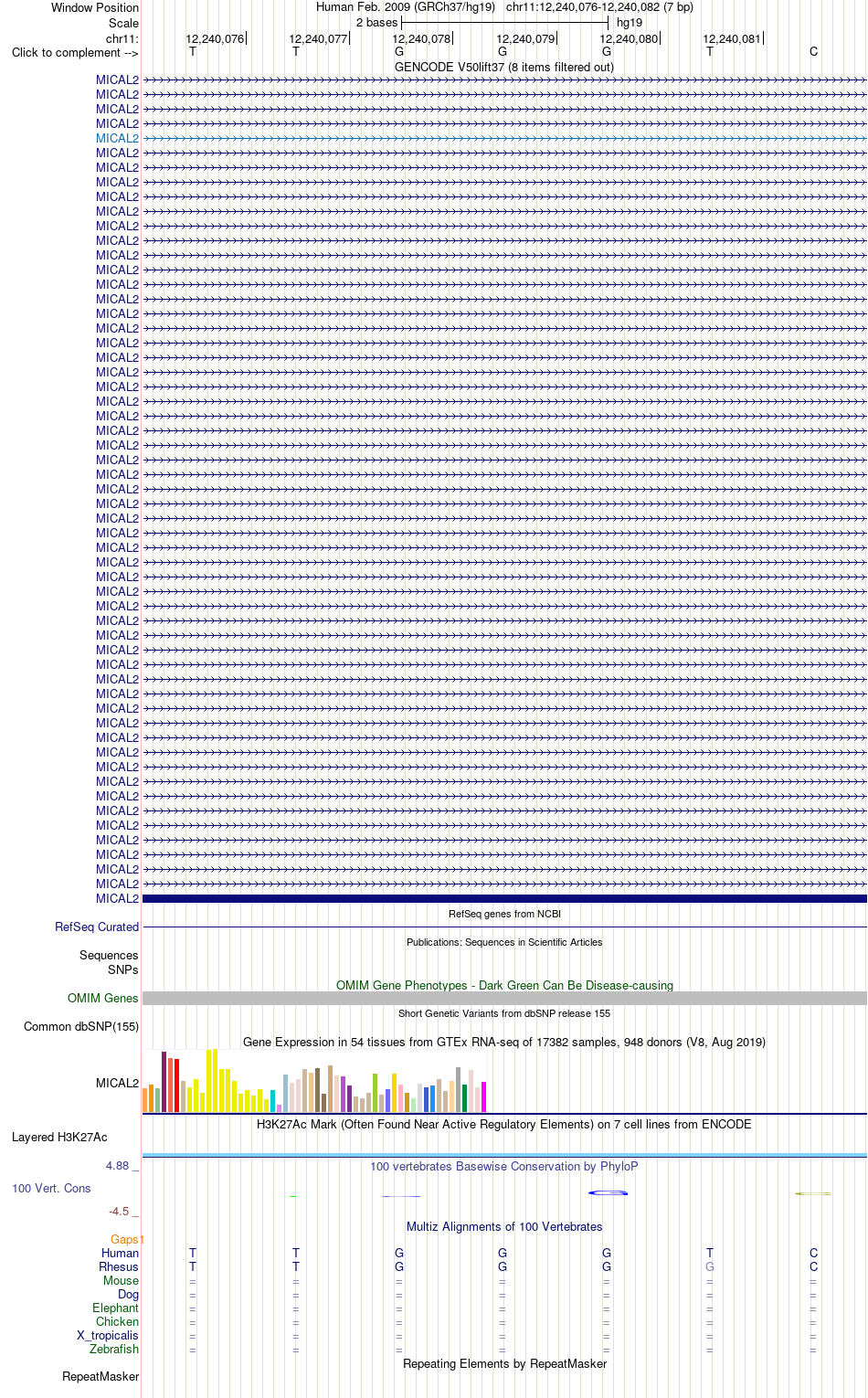Open 'Short Genetic Variants from dbSNP release 155'
Image resolution: width=868 pixels, height=1398 pixels.
click(x=504, y=1013)
